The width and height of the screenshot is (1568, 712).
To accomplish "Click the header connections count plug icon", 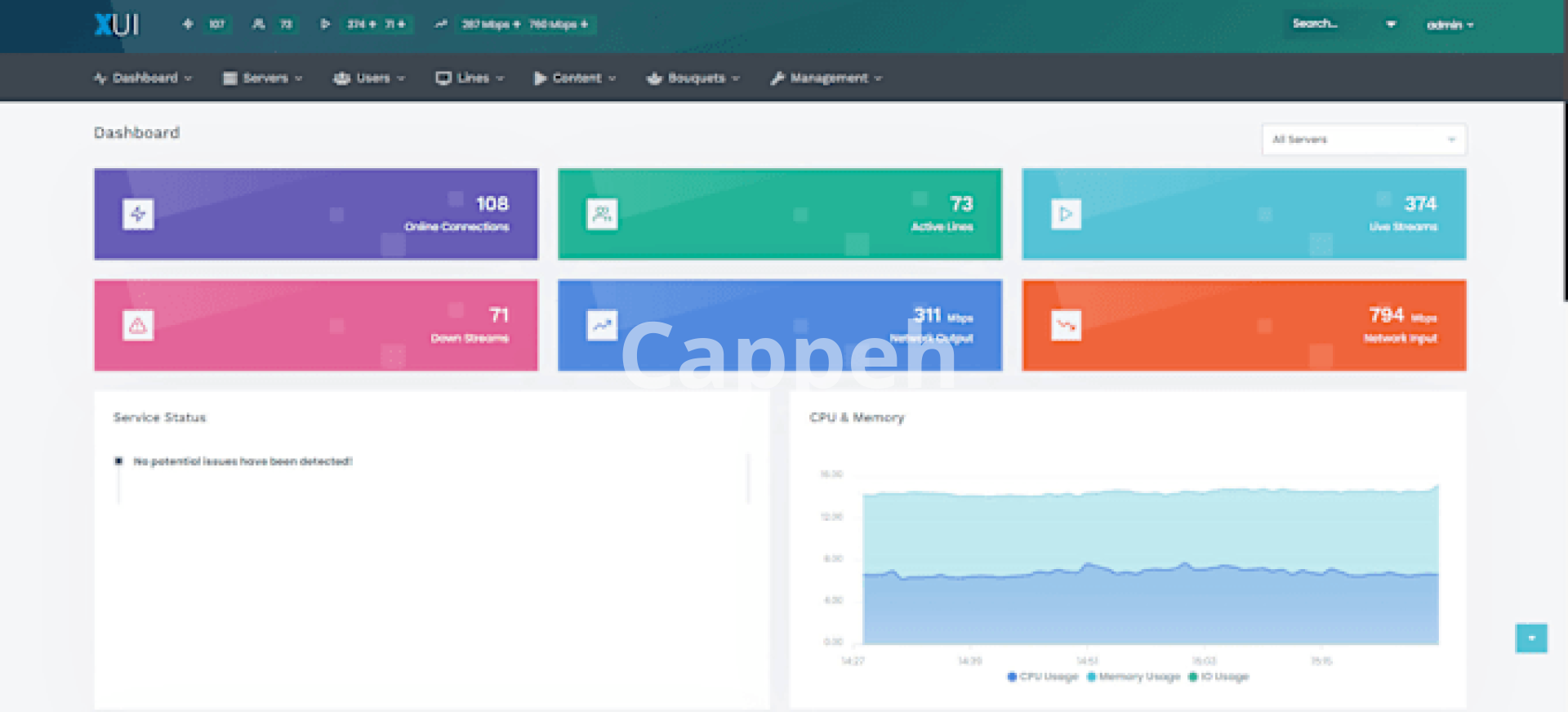I will click(188, 24).
